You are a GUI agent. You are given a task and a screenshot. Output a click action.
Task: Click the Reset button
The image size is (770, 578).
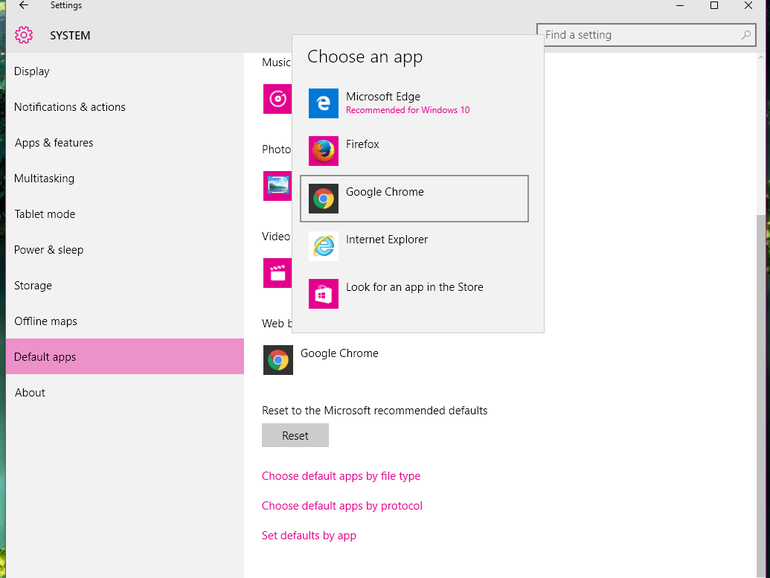coord(295,436)
